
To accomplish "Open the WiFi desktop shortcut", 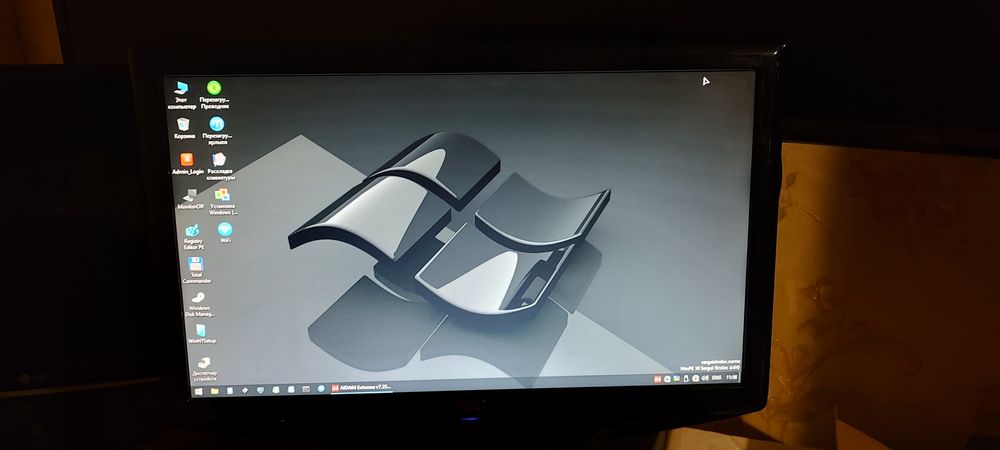I will (x=225, y=233).
